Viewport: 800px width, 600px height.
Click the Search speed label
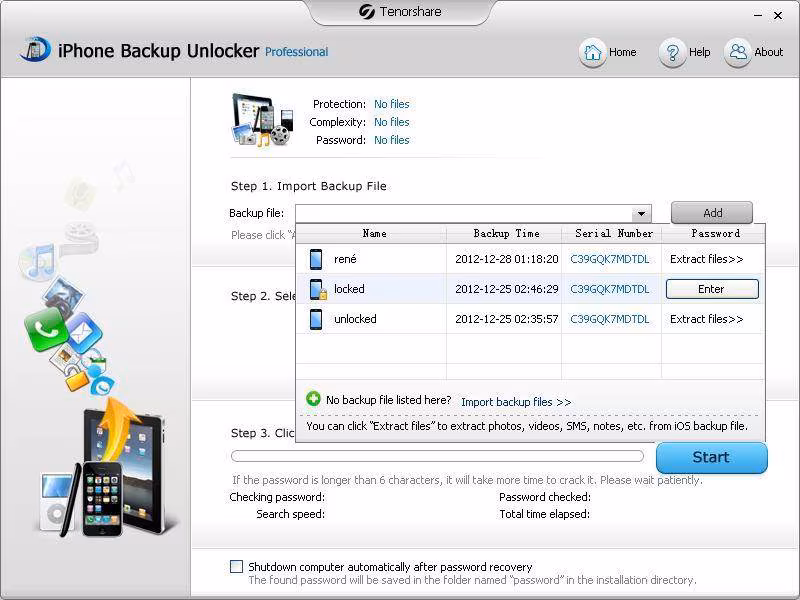click(290, 514)
